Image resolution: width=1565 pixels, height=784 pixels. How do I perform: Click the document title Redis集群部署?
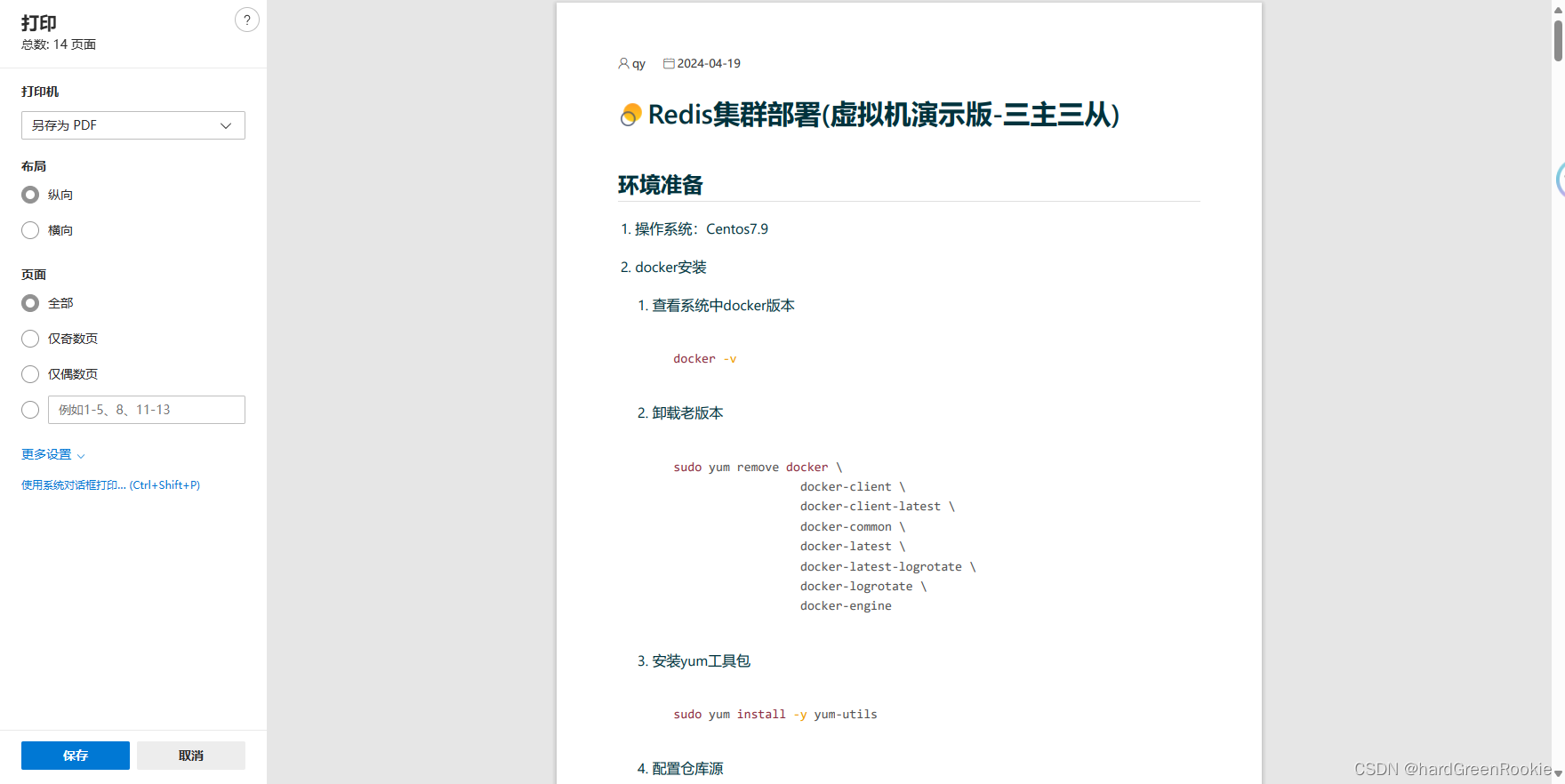[x=883, y=115]
